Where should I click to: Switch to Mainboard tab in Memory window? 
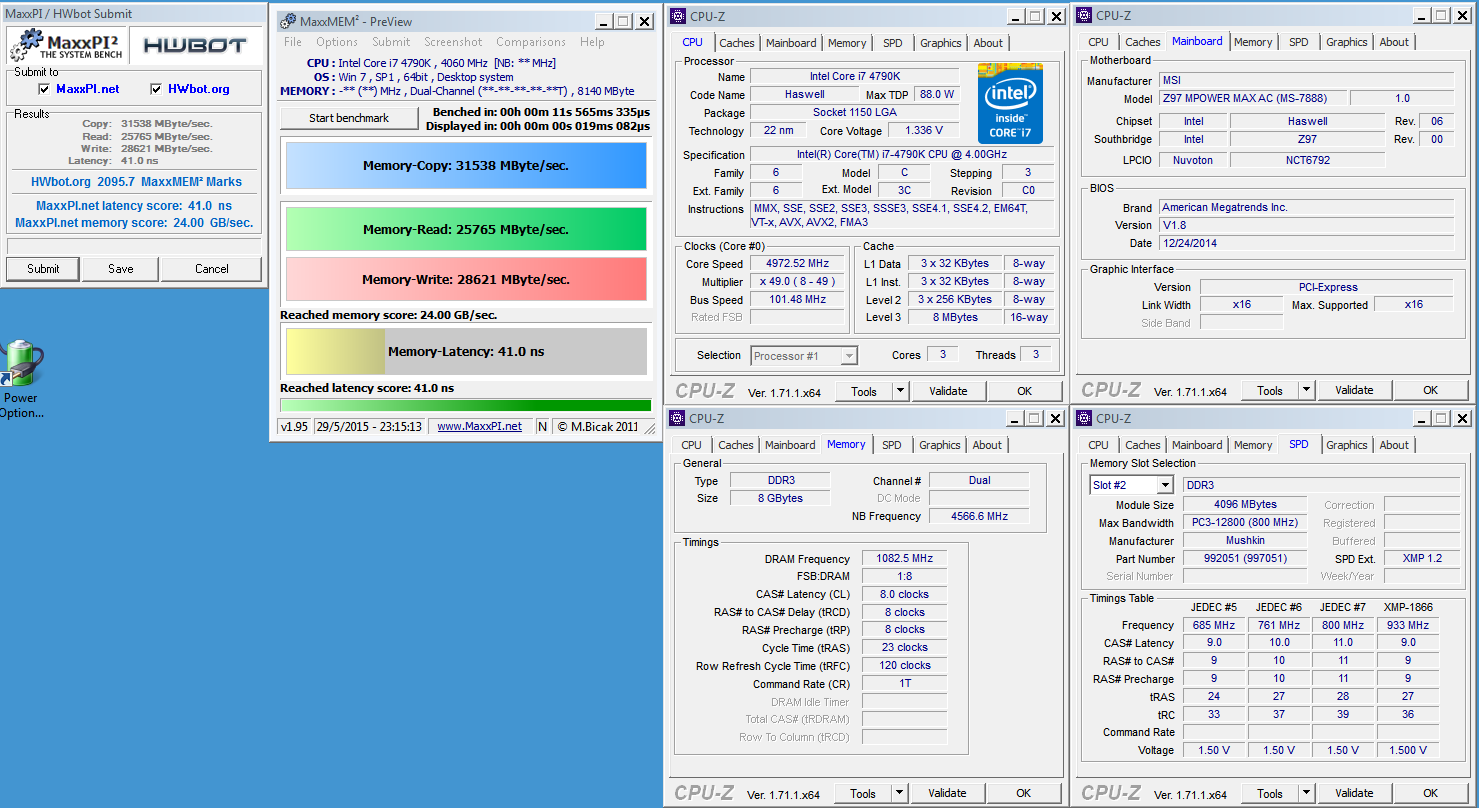tap(790, 445)
